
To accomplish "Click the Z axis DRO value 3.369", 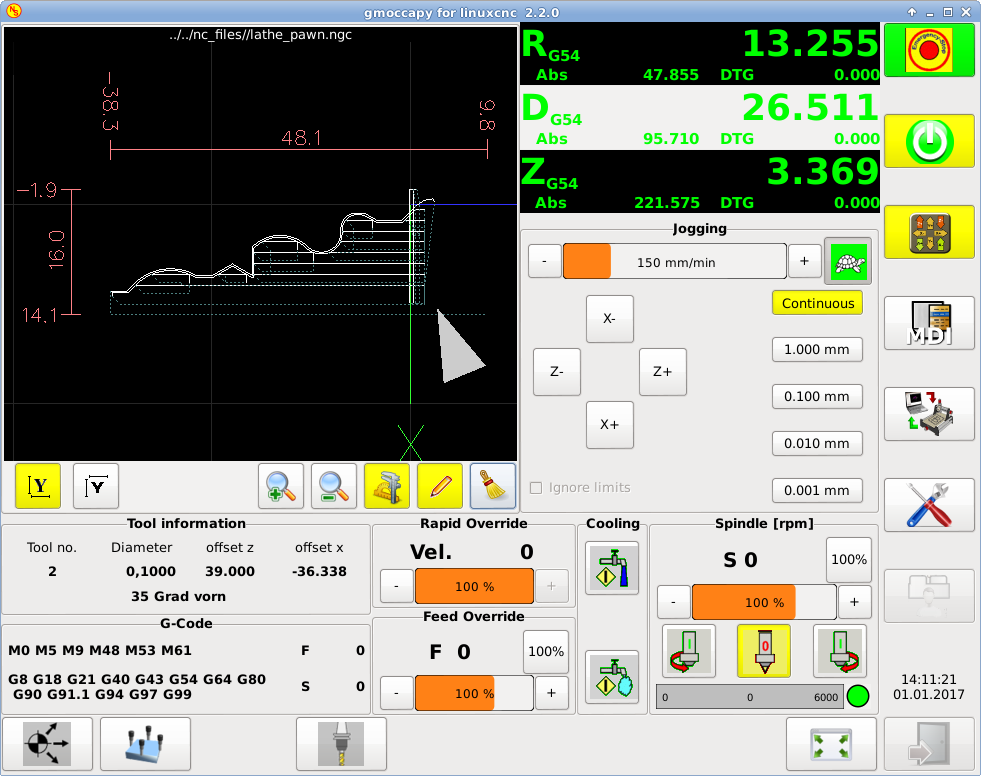I will point(822,171).
